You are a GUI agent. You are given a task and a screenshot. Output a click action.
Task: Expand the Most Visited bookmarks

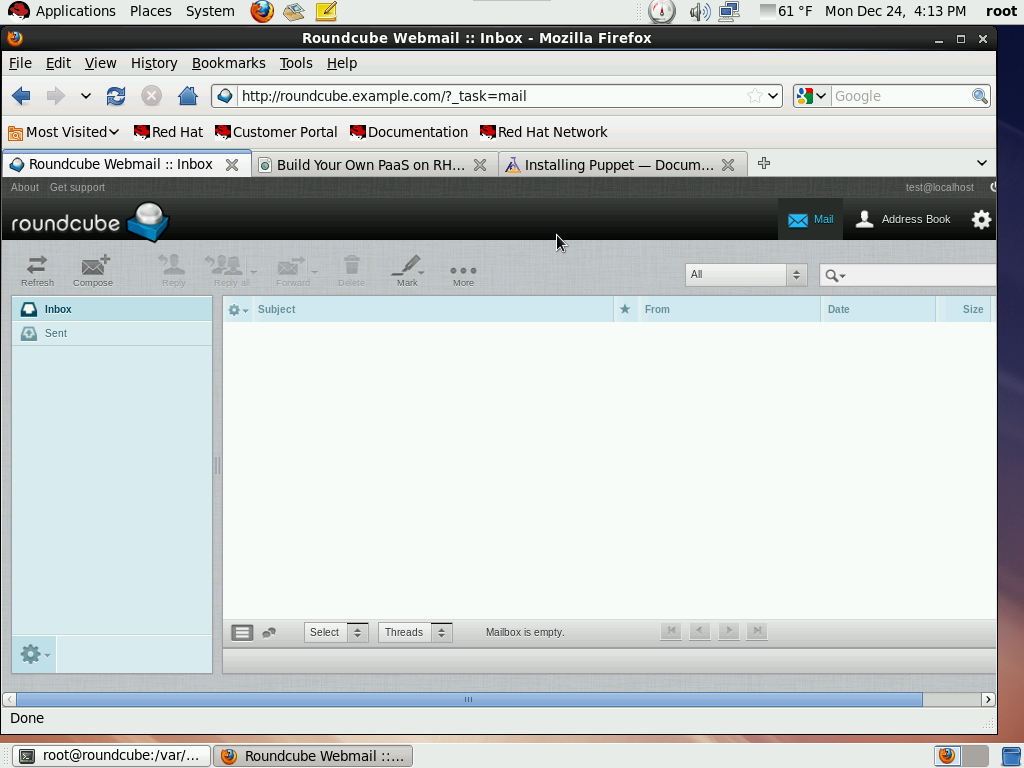coord(63,132)
